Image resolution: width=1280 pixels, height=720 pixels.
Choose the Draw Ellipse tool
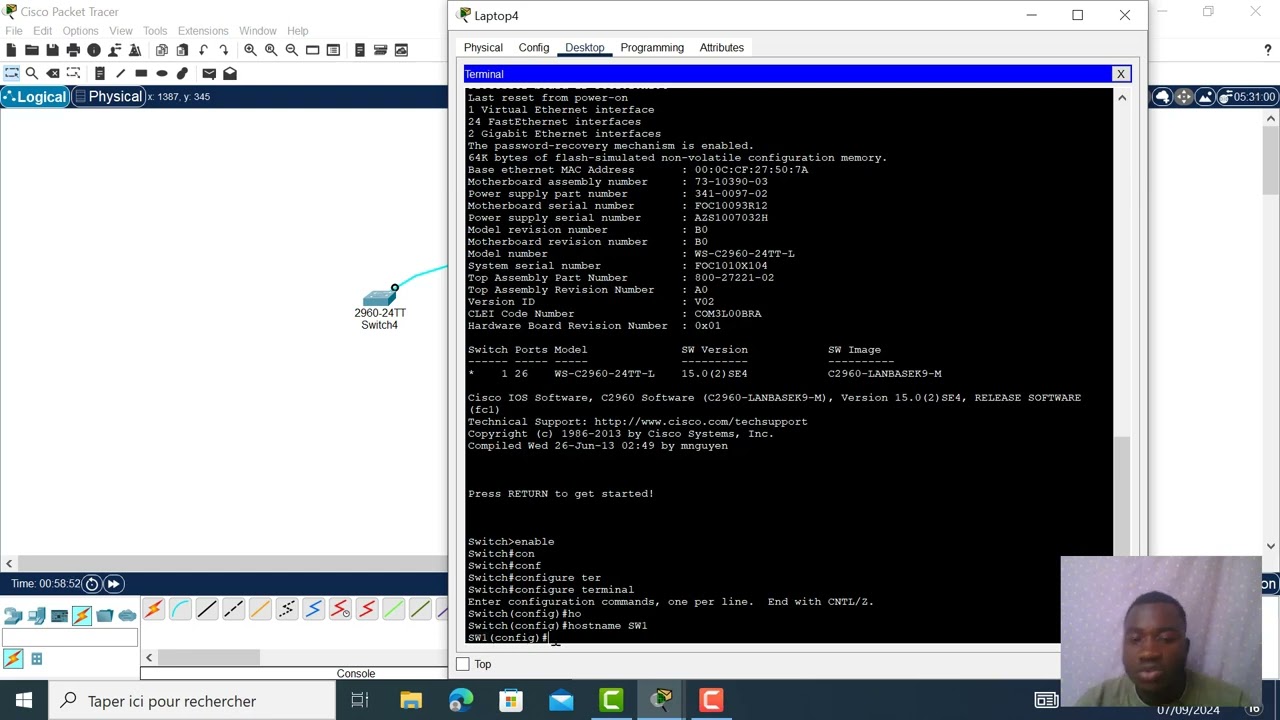point(162,73)
